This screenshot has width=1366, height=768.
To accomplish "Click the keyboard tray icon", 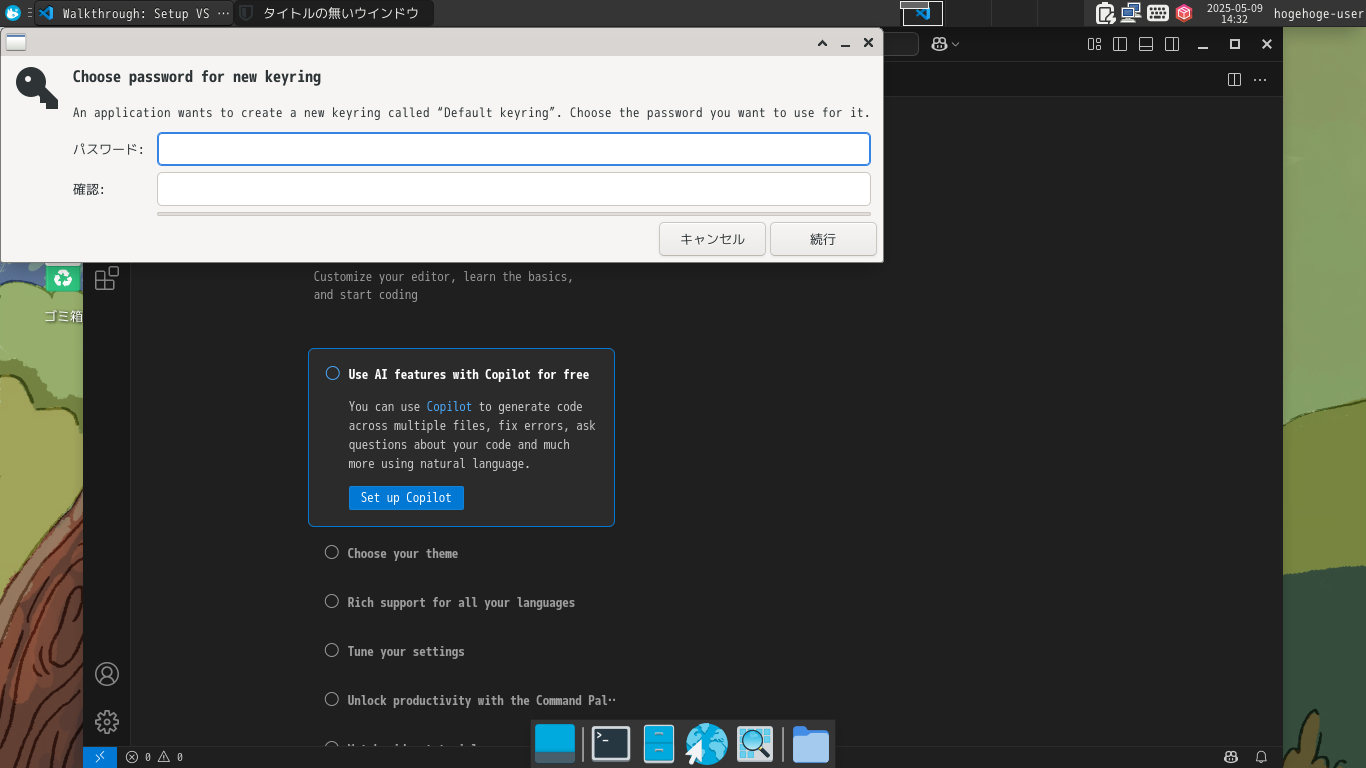I will [1158, 13].
